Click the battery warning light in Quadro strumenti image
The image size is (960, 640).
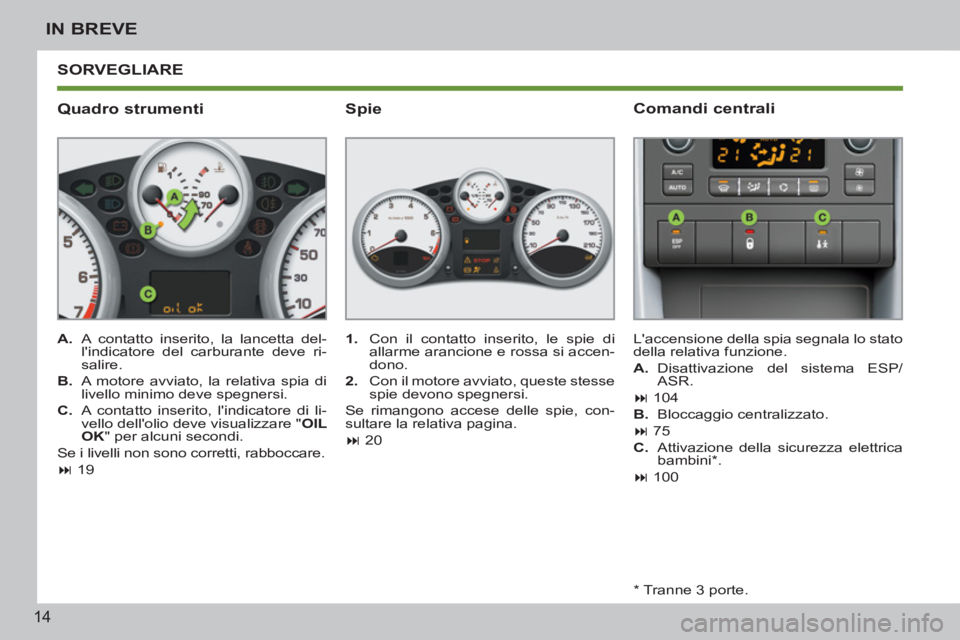coord(121,225)
